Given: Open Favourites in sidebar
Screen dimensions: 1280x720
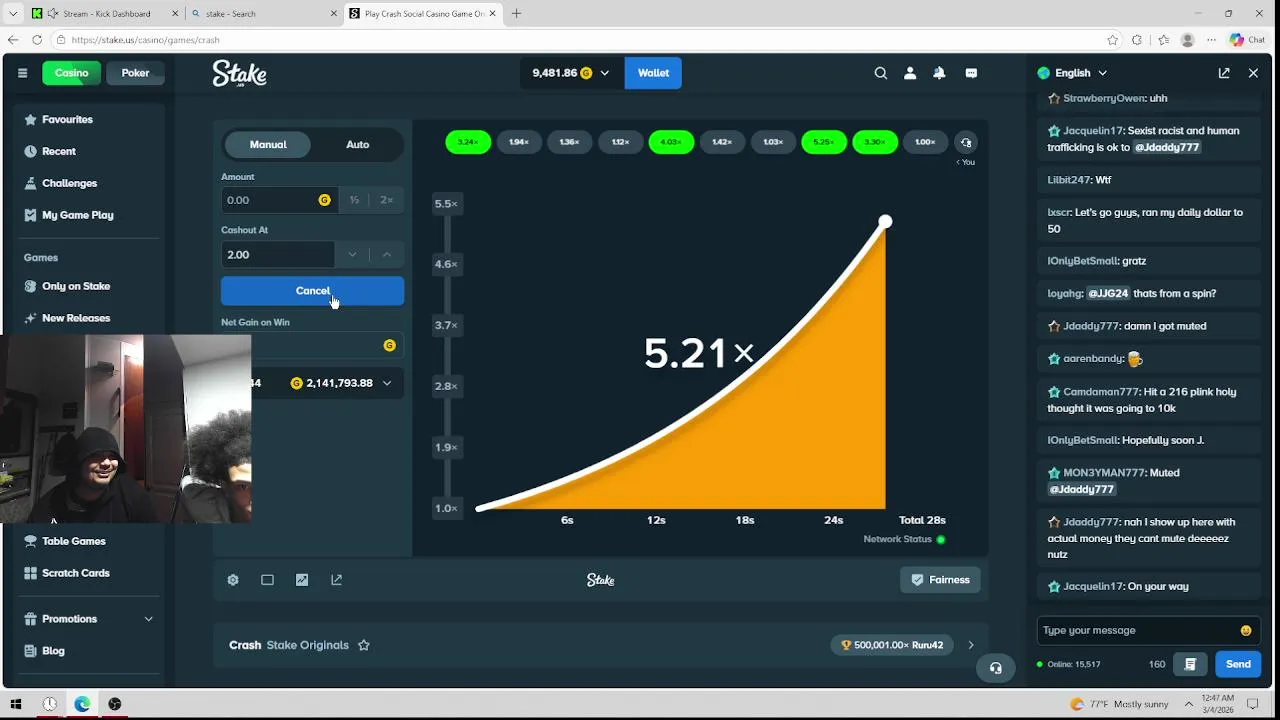Looking at the screenshot, I should (x=67, y=119).
